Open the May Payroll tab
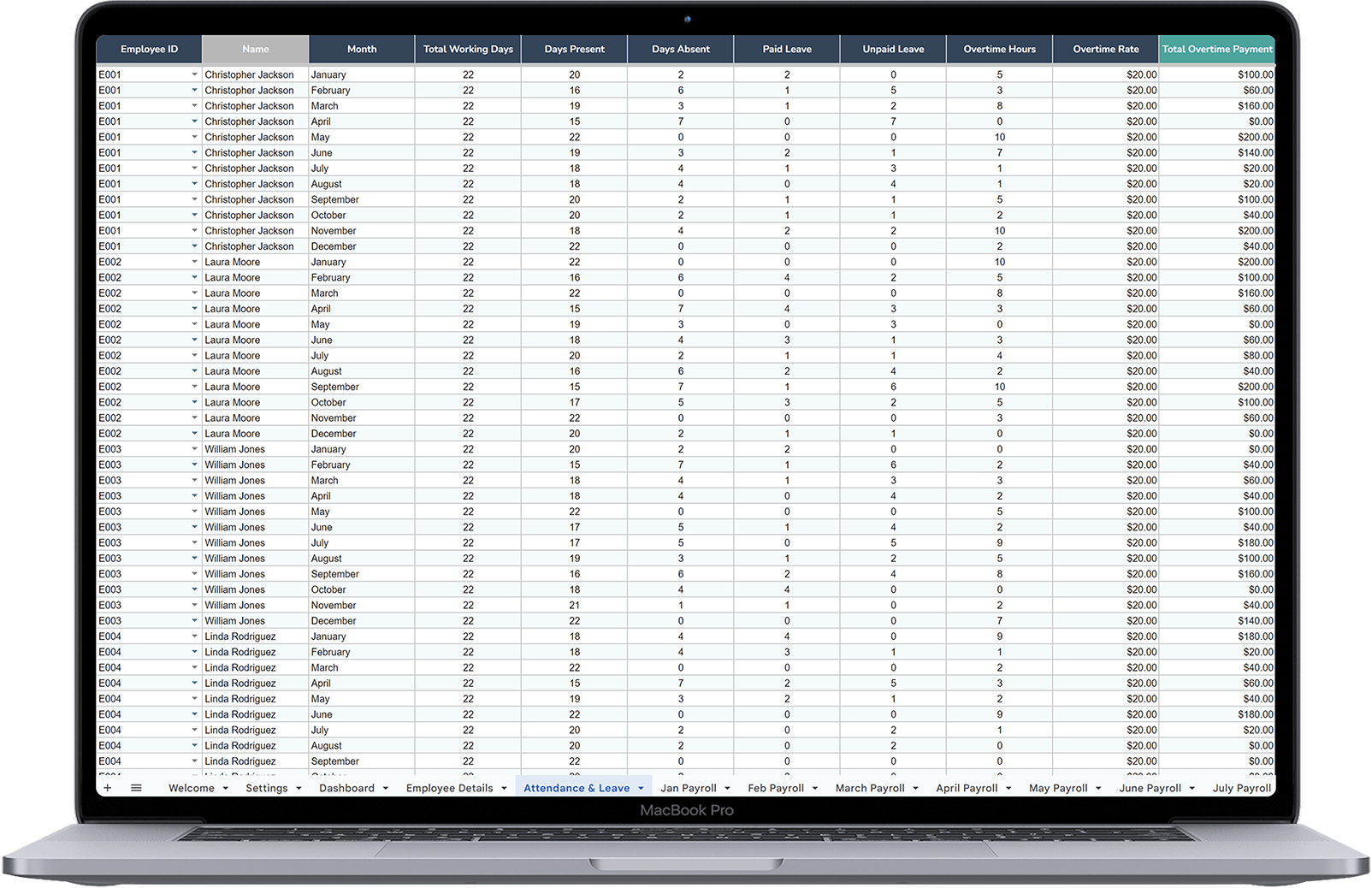Screen dimensions: 1372x888 coord(1058,788)
